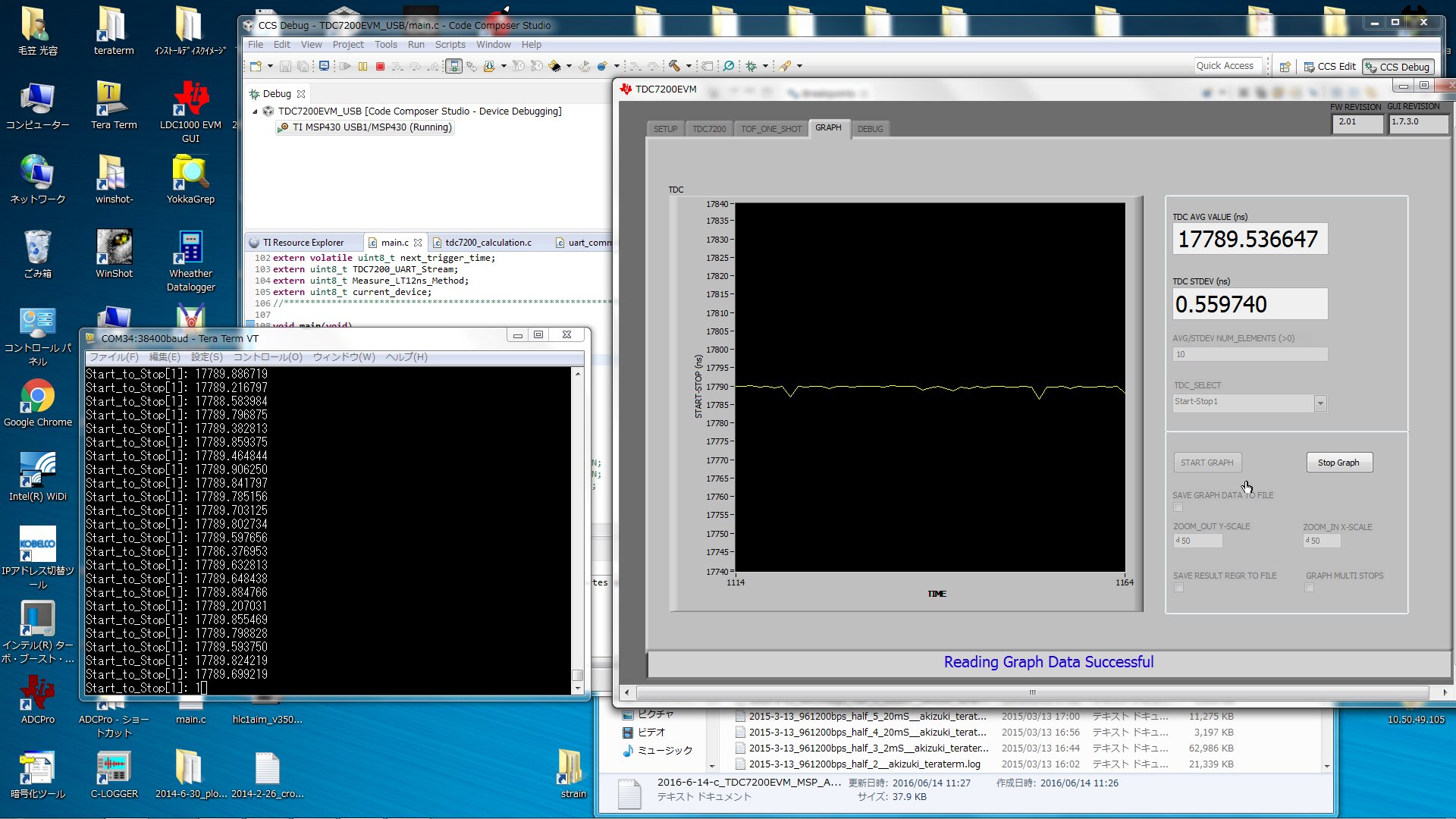This screenshot has width=1456, height=819.
Task: Click the Step Over icon in CCS toolbar
Action: 416,66
